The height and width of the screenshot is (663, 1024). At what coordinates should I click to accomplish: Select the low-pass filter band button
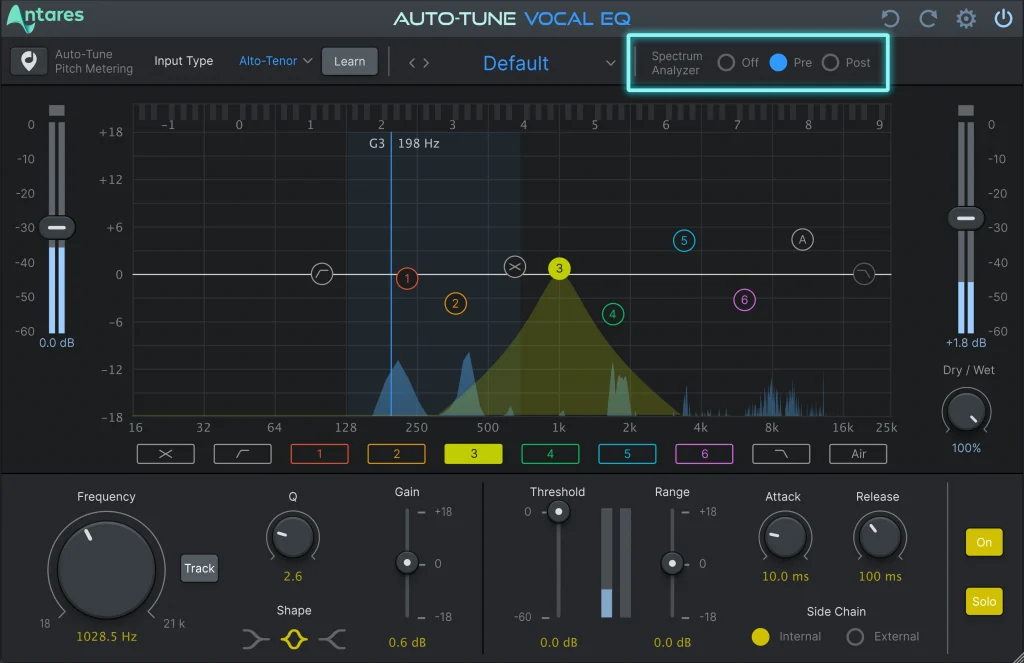[x=781, y=454]
